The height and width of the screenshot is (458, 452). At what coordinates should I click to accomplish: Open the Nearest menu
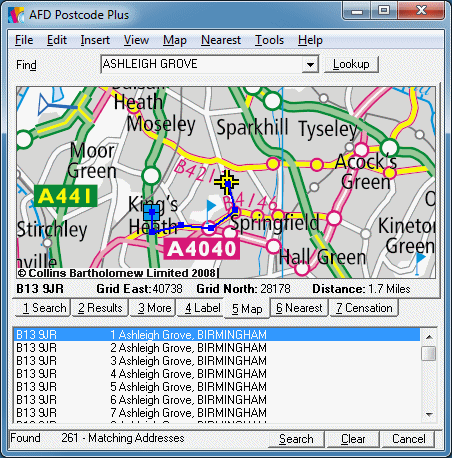tap(221, 40)
